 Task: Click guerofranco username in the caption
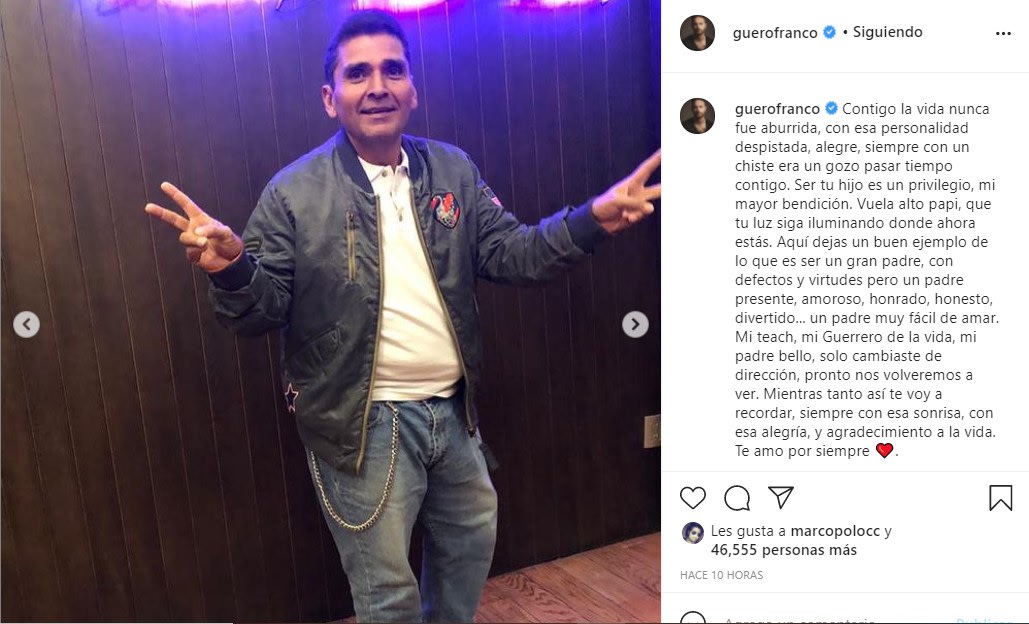[777, 109]
